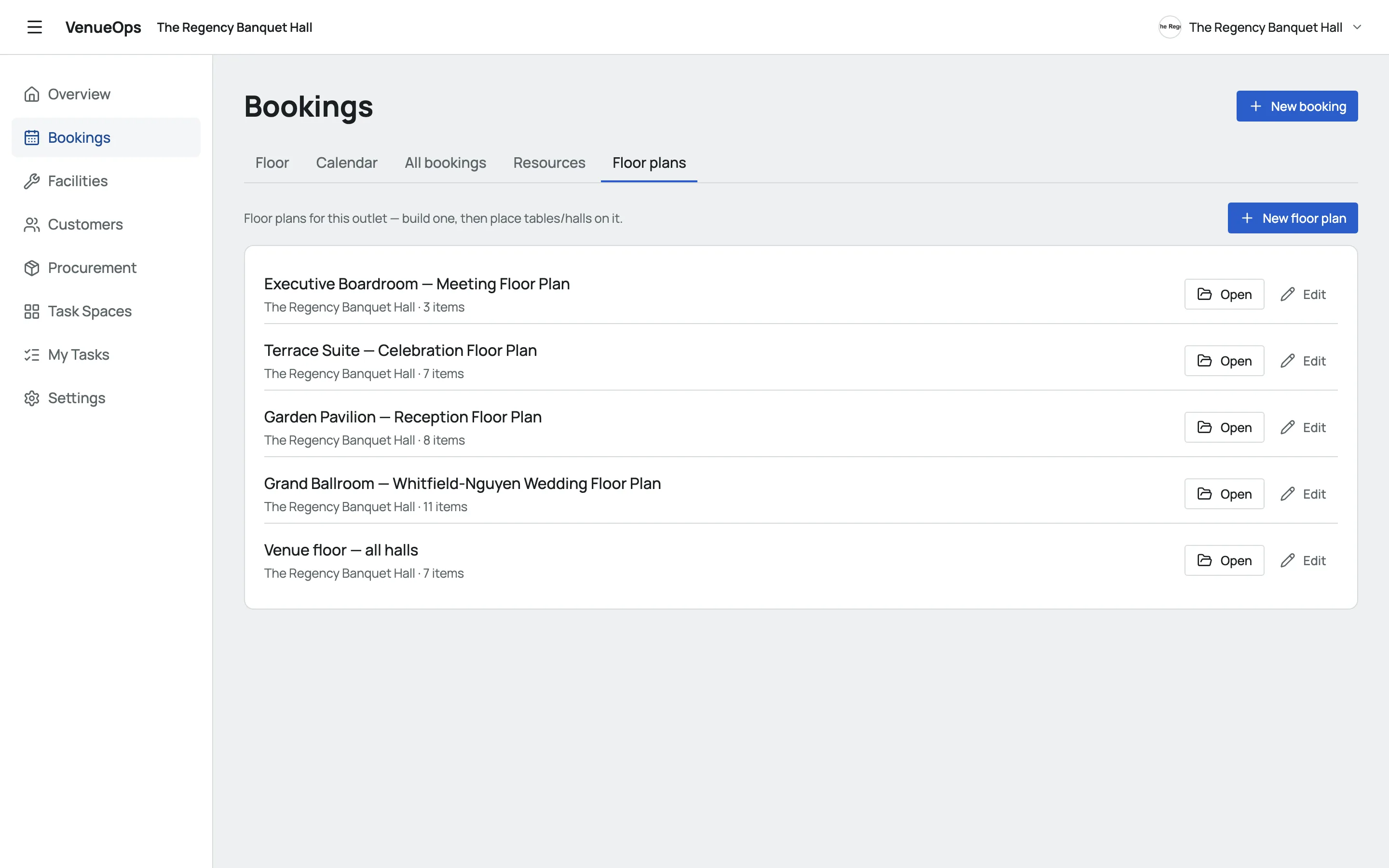Switch to the Resources tab
This screenshot has height=868, width=1389.
549,163
